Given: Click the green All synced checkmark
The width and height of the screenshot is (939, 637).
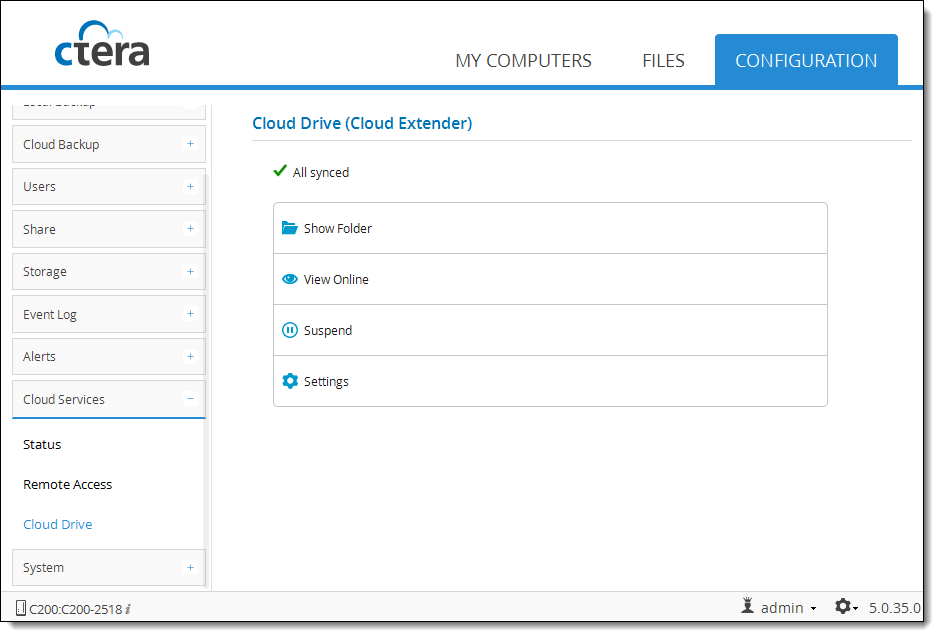Looking at the screenshot, I should [x=280, y=171].
